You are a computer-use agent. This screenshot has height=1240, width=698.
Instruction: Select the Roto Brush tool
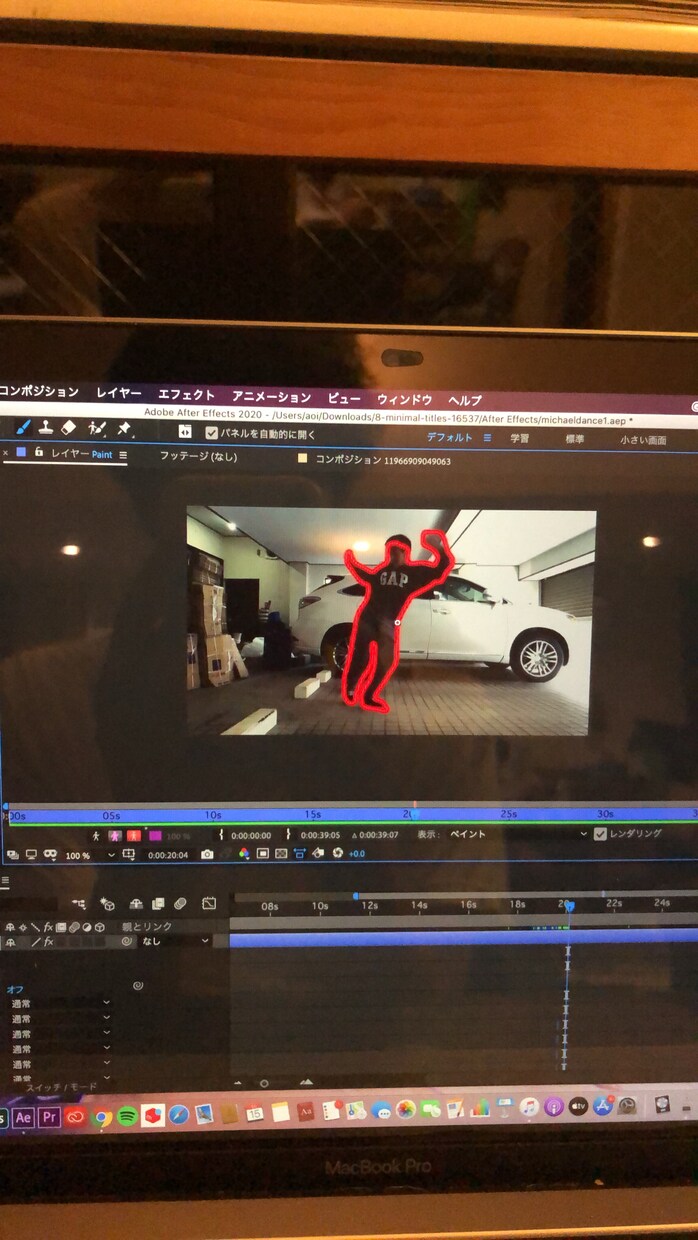coord(97,428)
